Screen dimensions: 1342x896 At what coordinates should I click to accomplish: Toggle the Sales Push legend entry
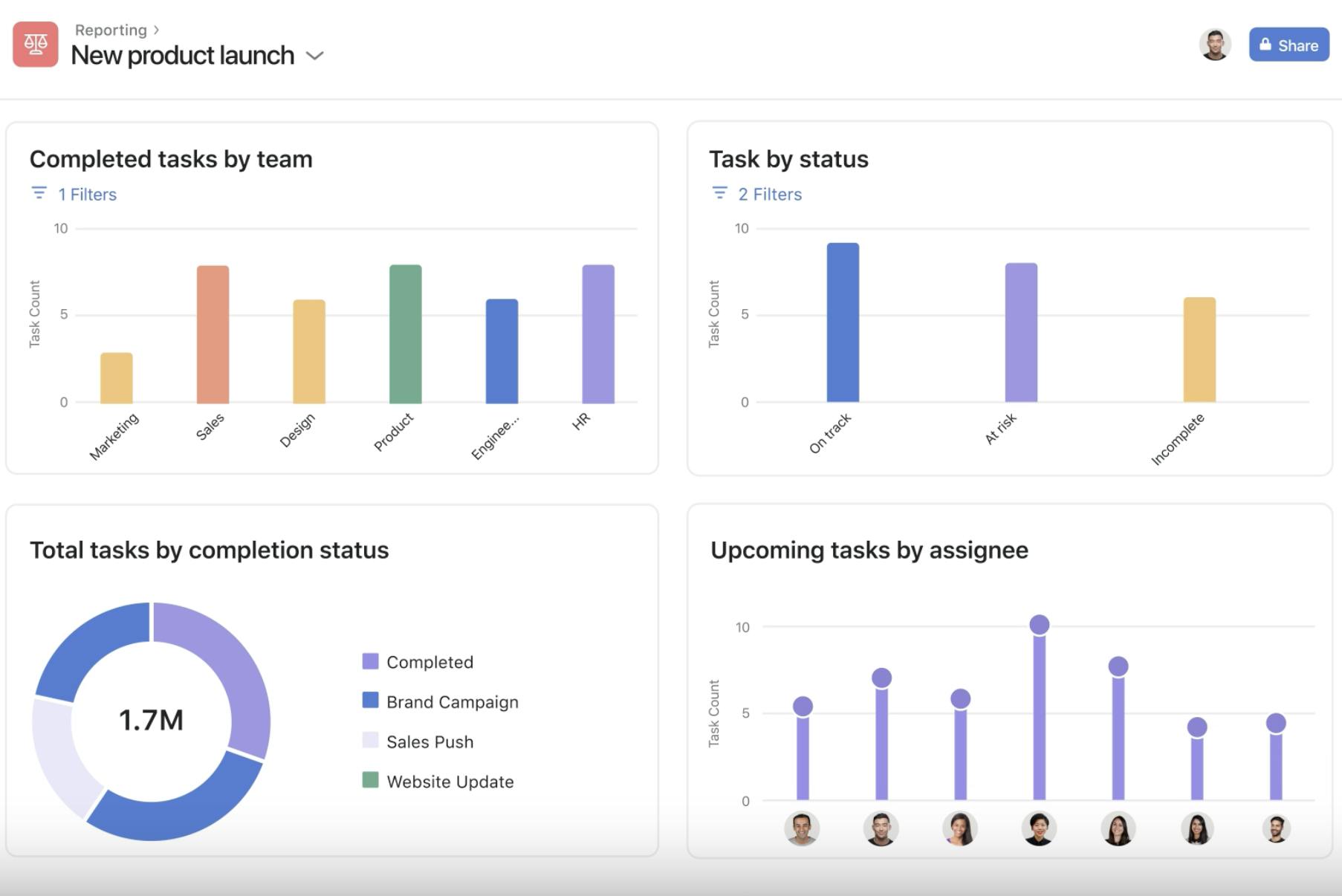coord(429,741)
